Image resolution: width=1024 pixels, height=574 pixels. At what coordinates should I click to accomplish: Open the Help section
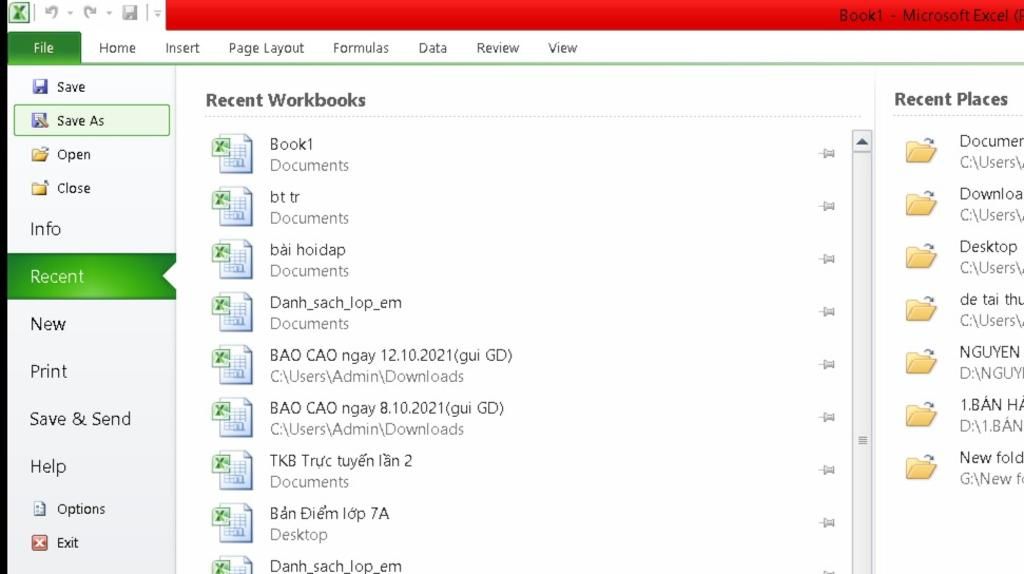pyautogui.click(x=91, y=466)
